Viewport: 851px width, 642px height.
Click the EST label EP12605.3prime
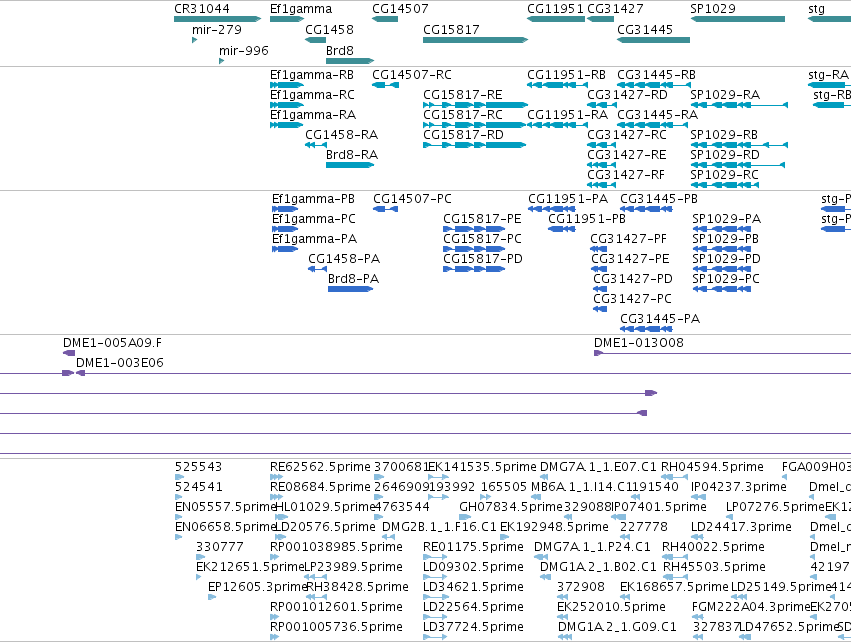pyautogui.click(x=258, y=587)
